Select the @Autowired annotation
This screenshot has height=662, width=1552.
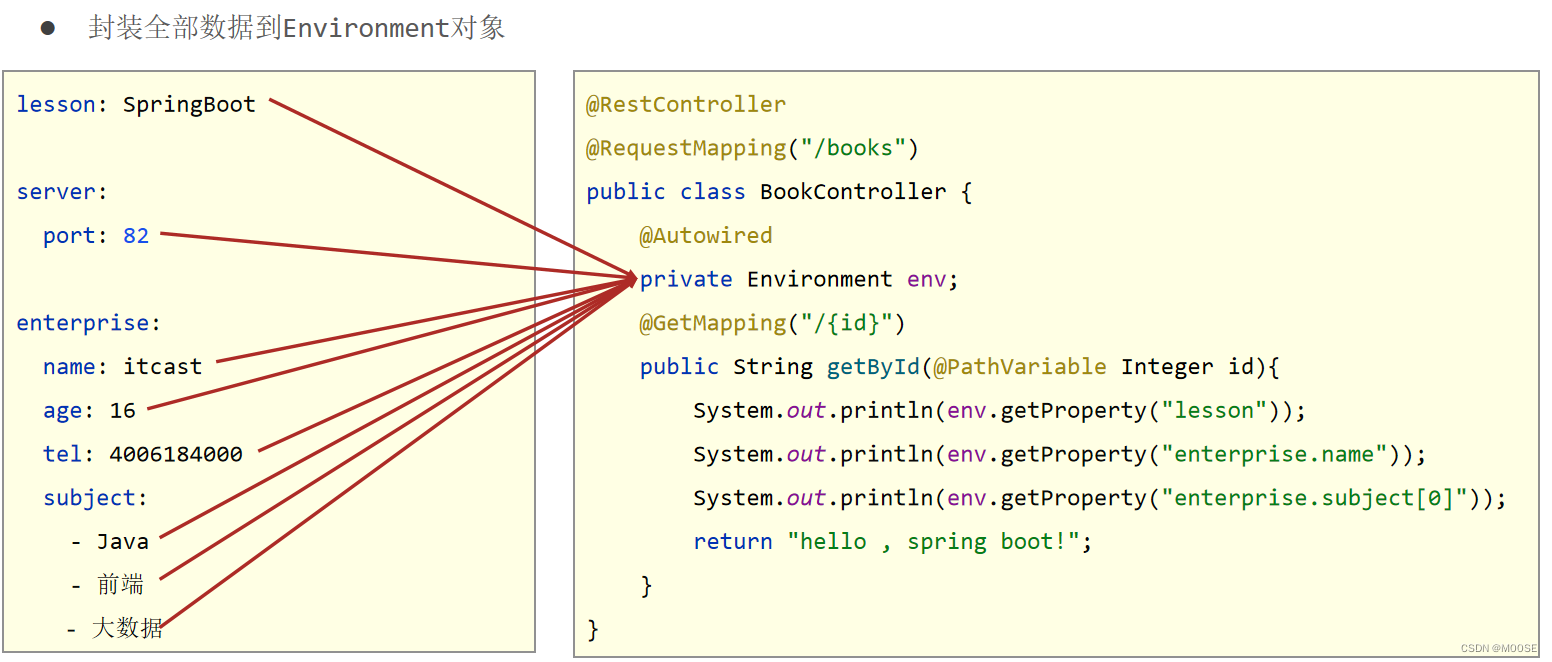tap(707, 235)
